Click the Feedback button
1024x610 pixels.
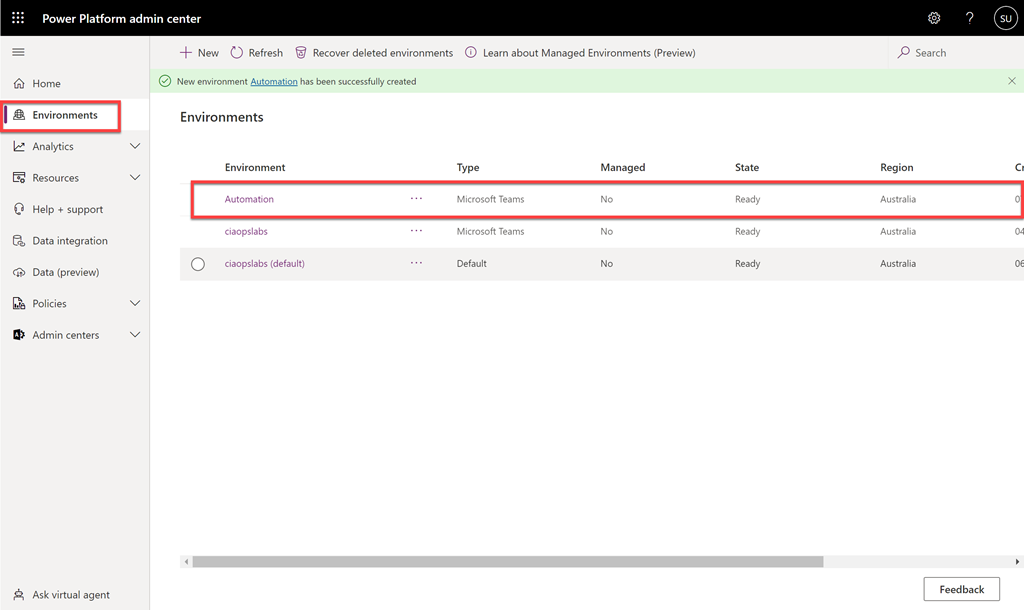point(961,589)
